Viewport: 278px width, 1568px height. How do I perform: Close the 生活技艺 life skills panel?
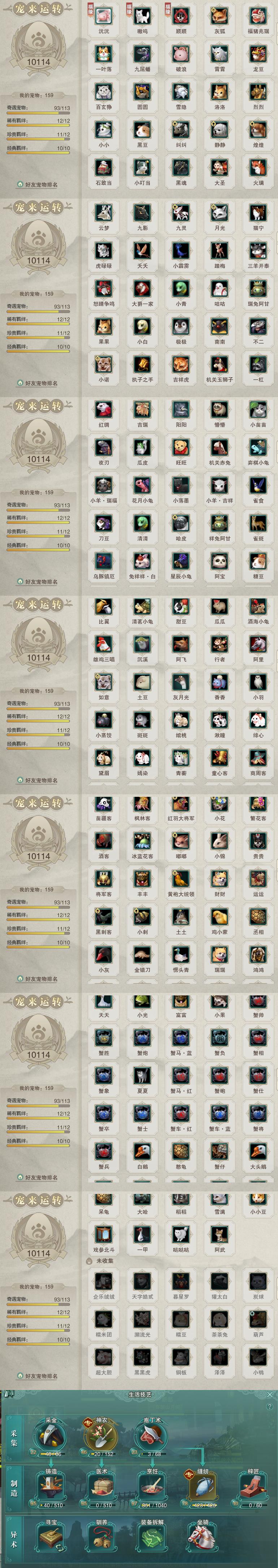(270, 1395)
